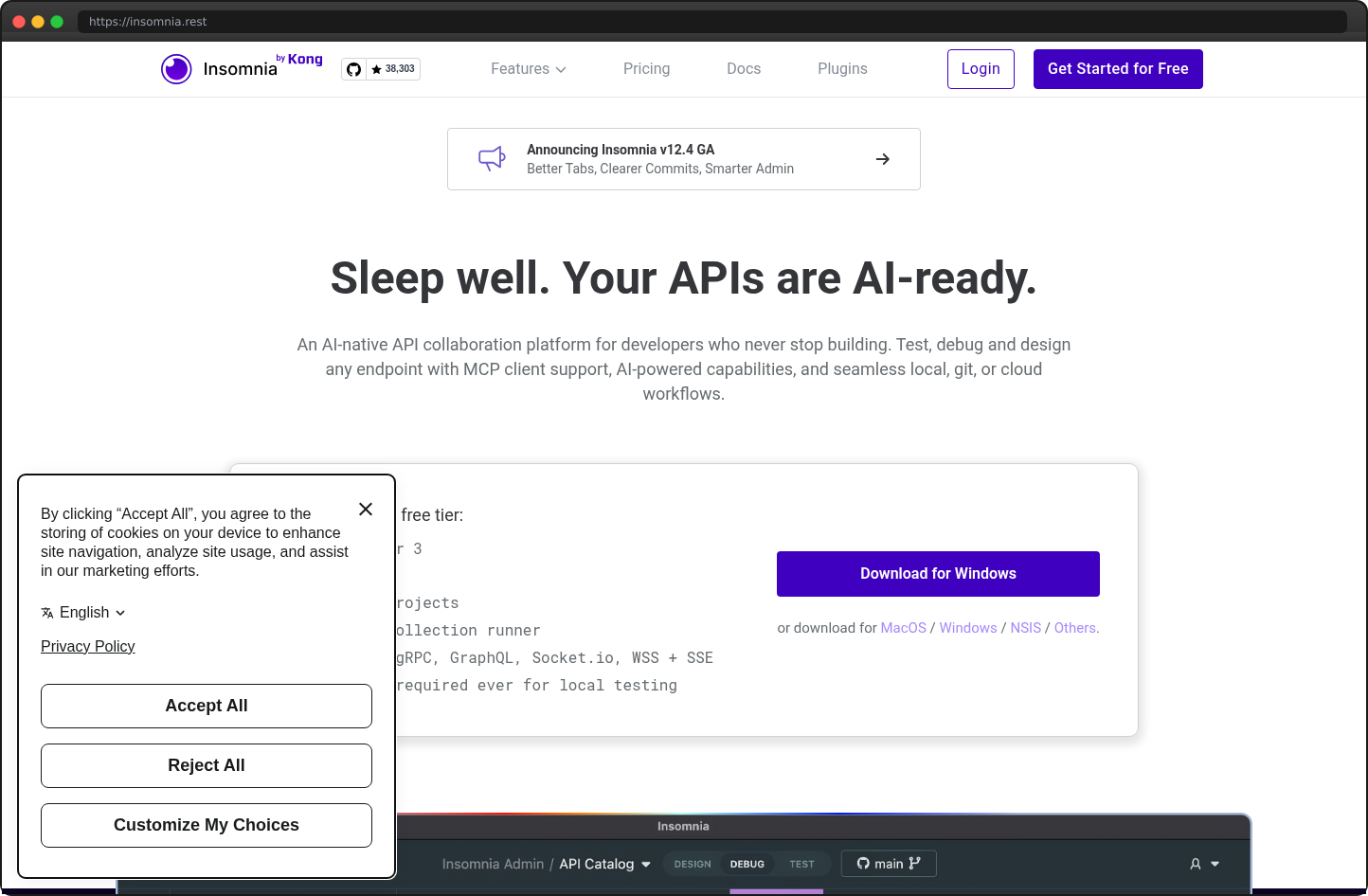
Task: Click the GitHub octocat icon in main button
Action: click(862, 863)
